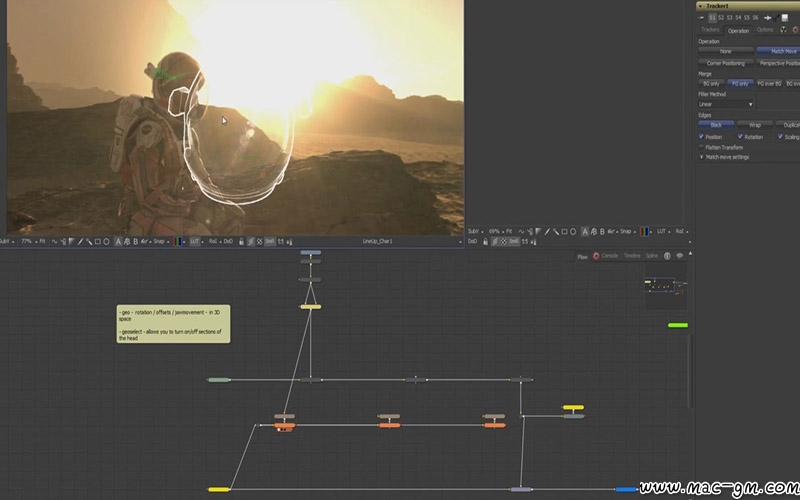Show buffer A in the right viewer

pyautogui.click(x=585, y=231)
